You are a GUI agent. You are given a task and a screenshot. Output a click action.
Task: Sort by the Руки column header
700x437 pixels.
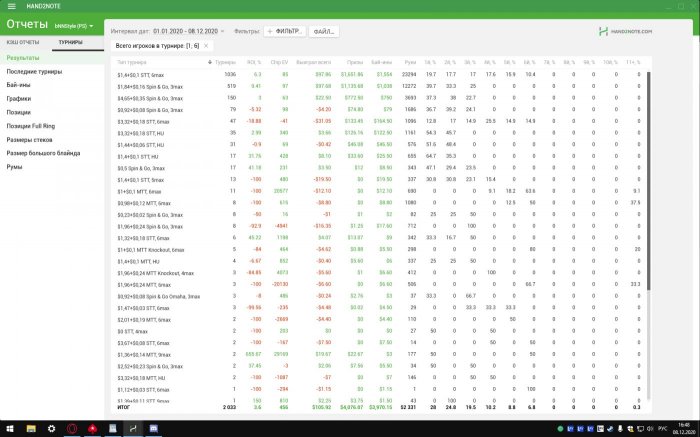410,62
